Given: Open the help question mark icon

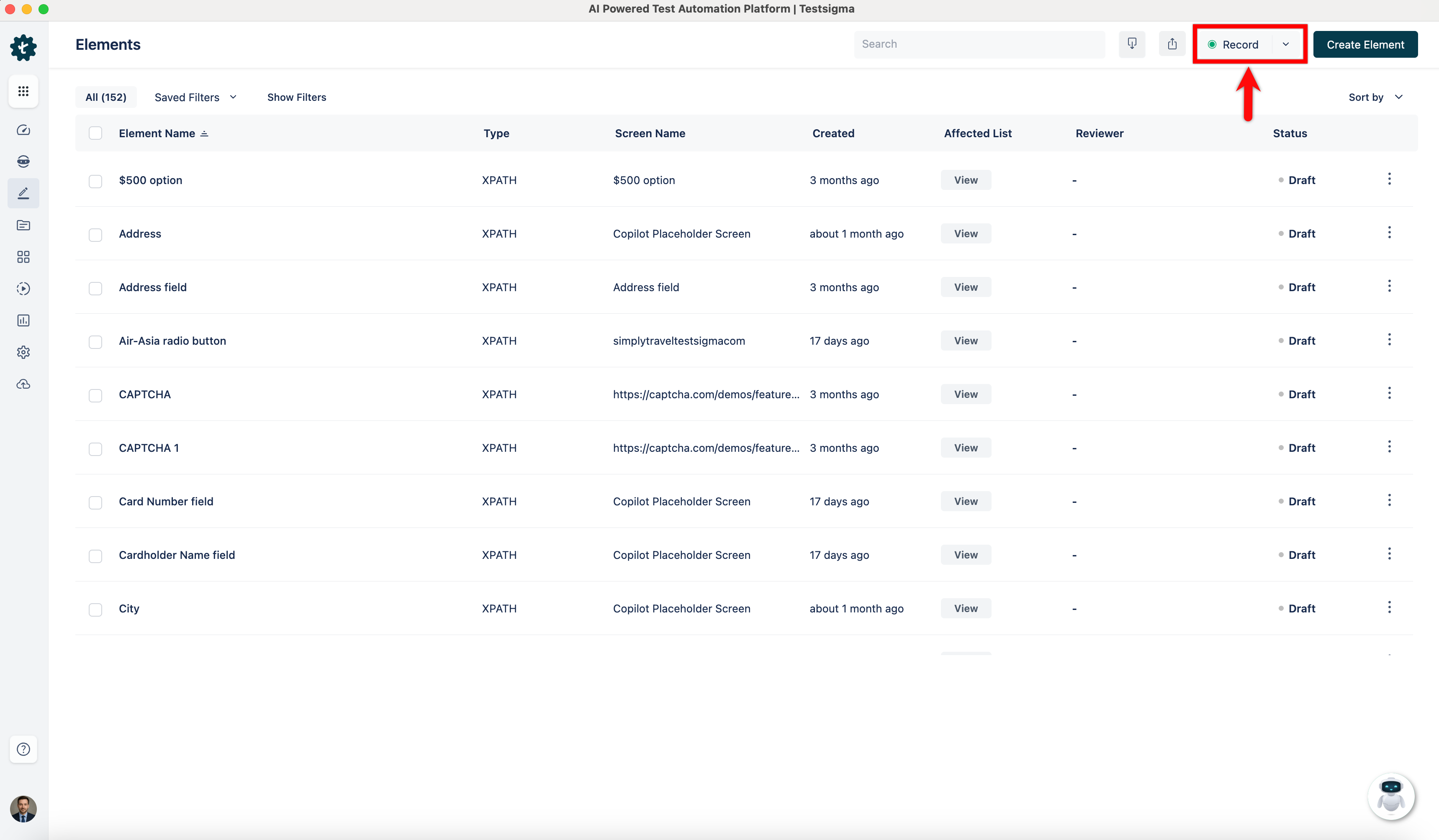Looking at the screenshot, I should pos(23,749).
